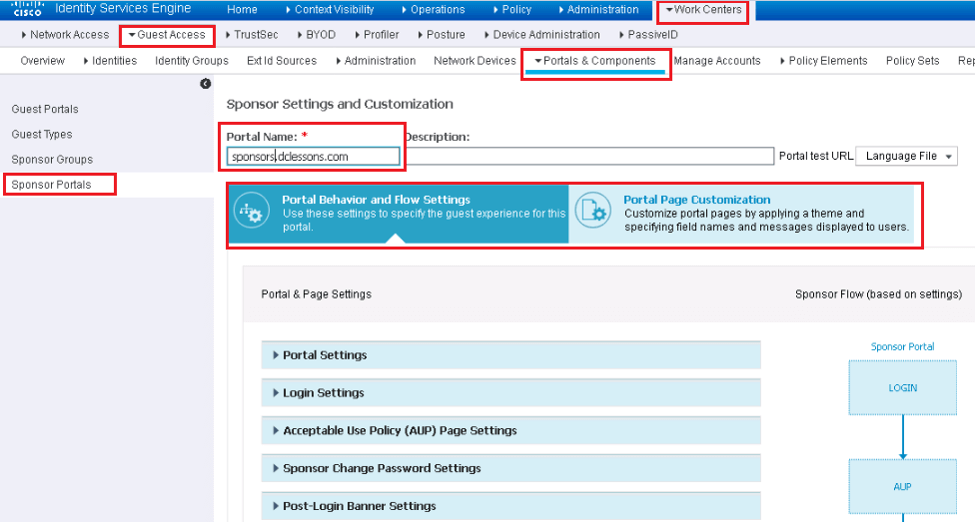Select PassiveID submenu
975x525 pixels.
pos(648,35)
